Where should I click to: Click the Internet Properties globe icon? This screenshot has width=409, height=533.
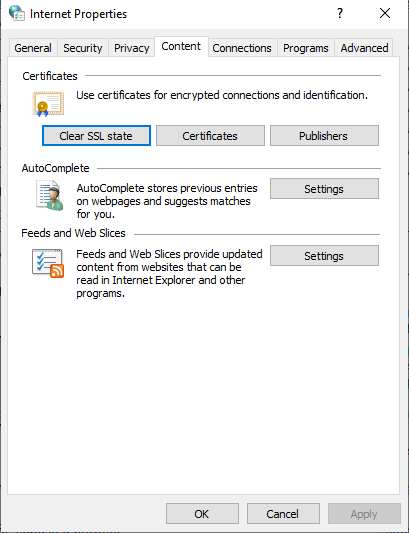[17, 13]
